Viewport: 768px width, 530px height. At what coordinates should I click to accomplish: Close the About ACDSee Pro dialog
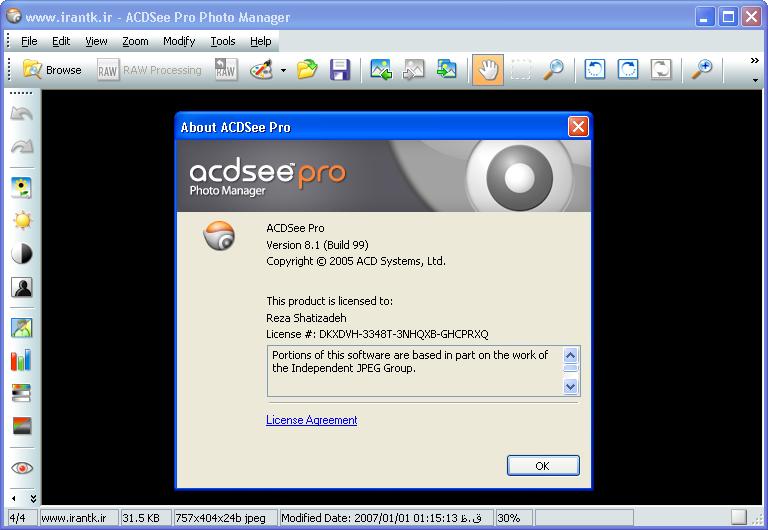[x=578, y=127]
